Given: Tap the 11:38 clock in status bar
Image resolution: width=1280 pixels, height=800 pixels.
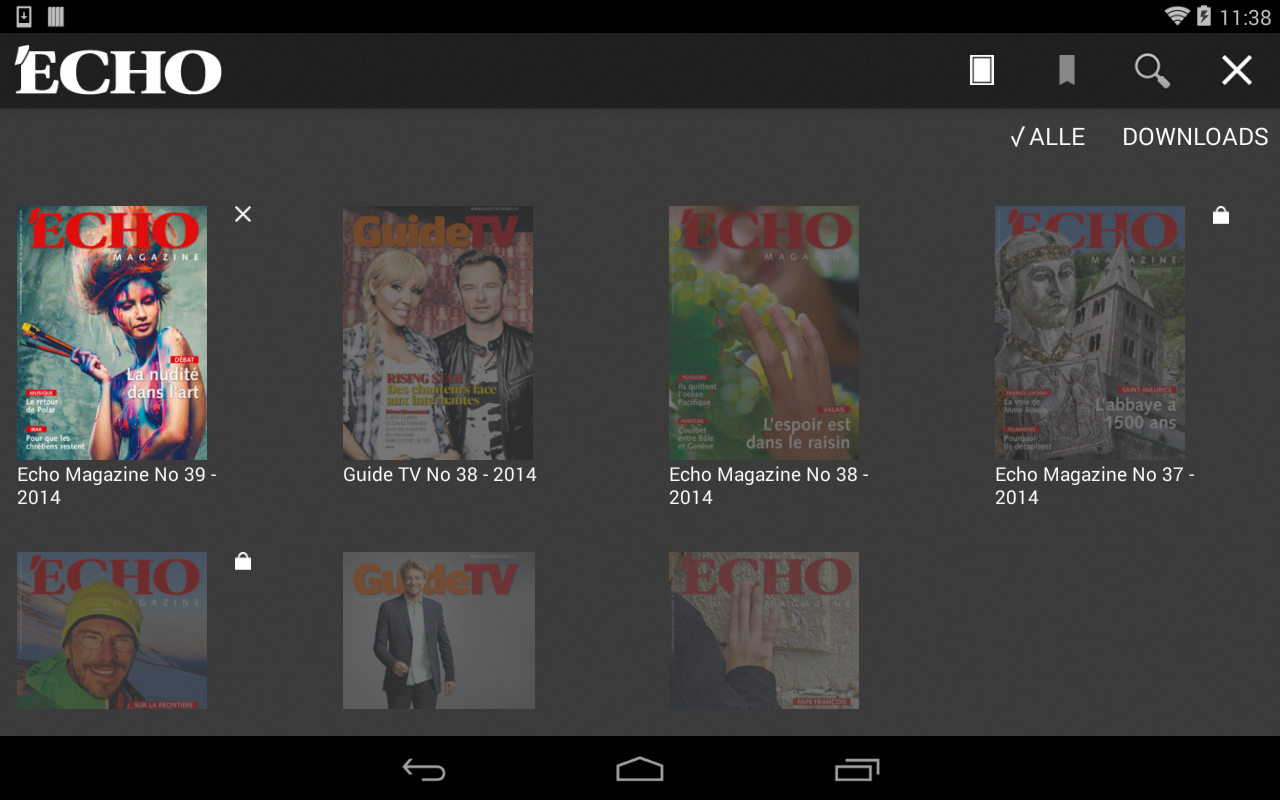Looking at the screenshot, I should 1245,17.
